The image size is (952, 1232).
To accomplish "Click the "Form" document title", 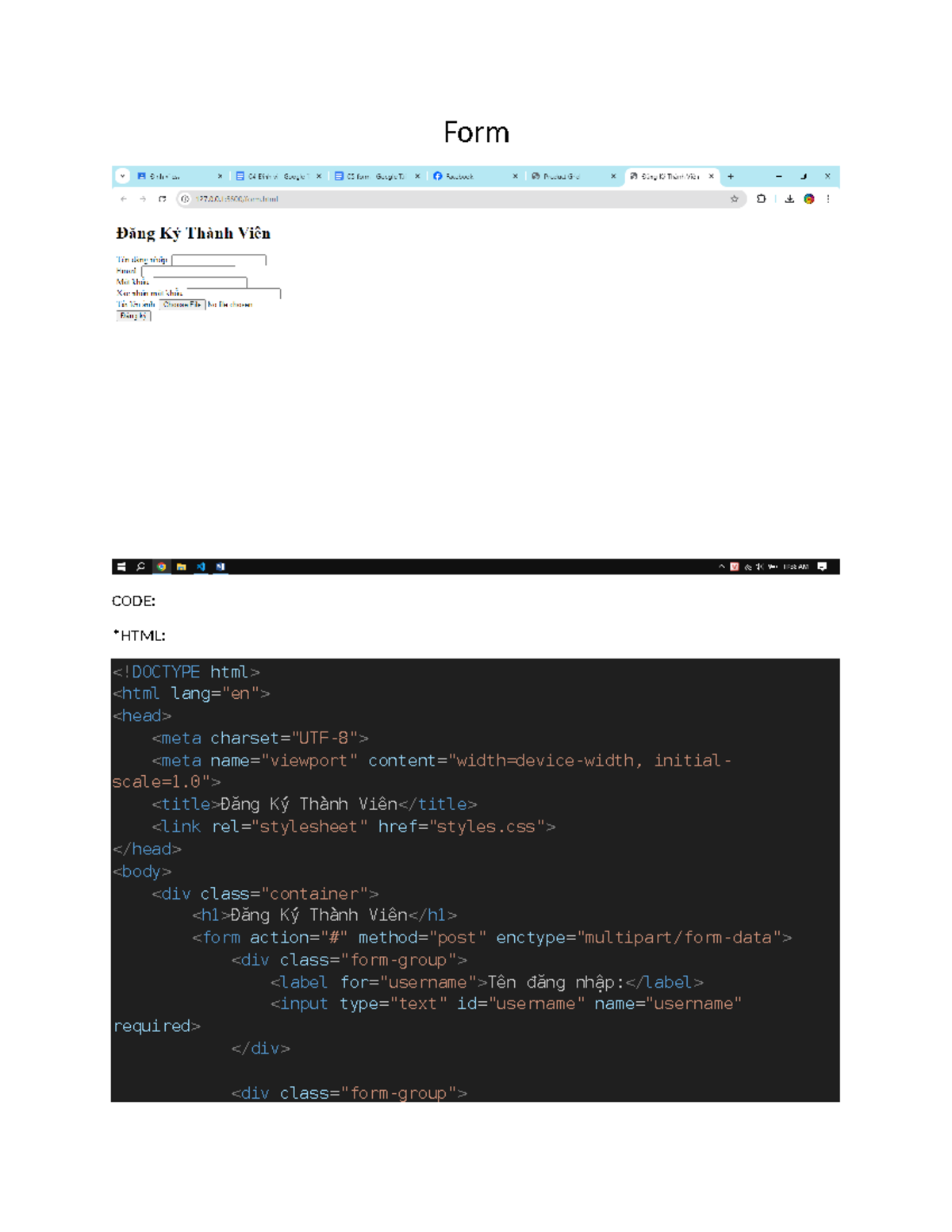I will tap(476, 132).
